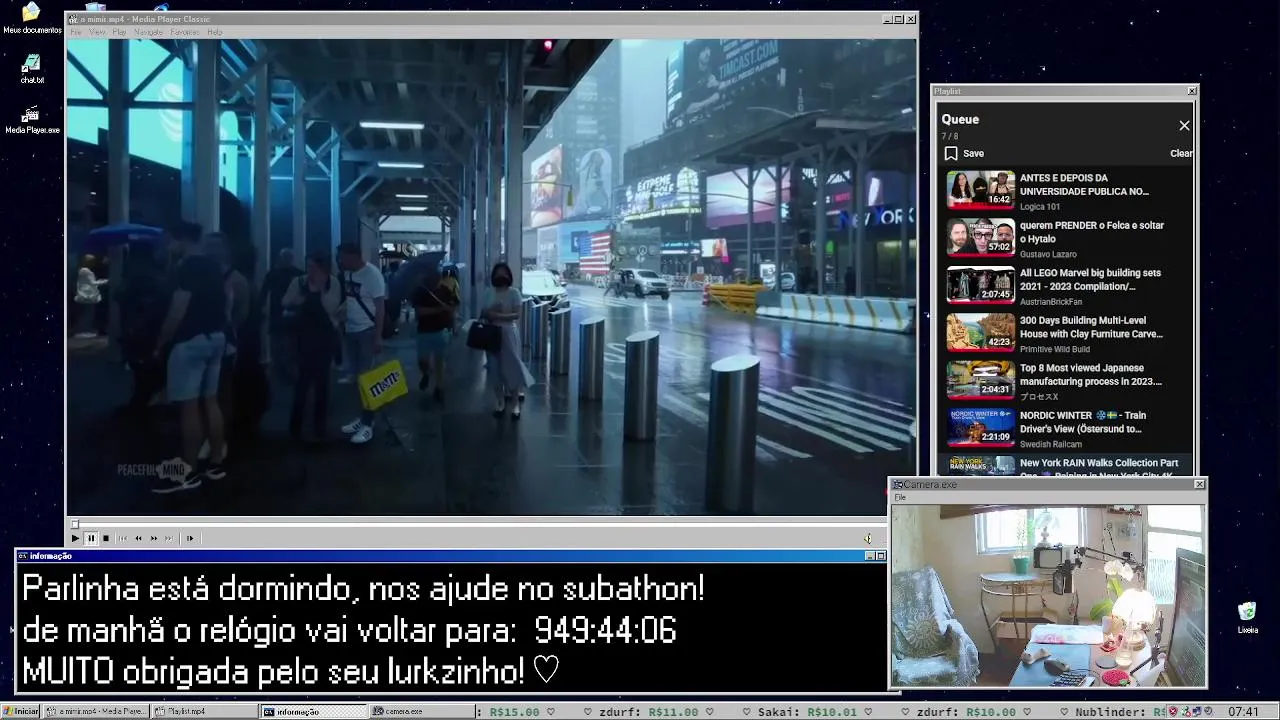Switch to informação taskbar item
This screenshot has width=1280, height=720.
pos(313,711)
